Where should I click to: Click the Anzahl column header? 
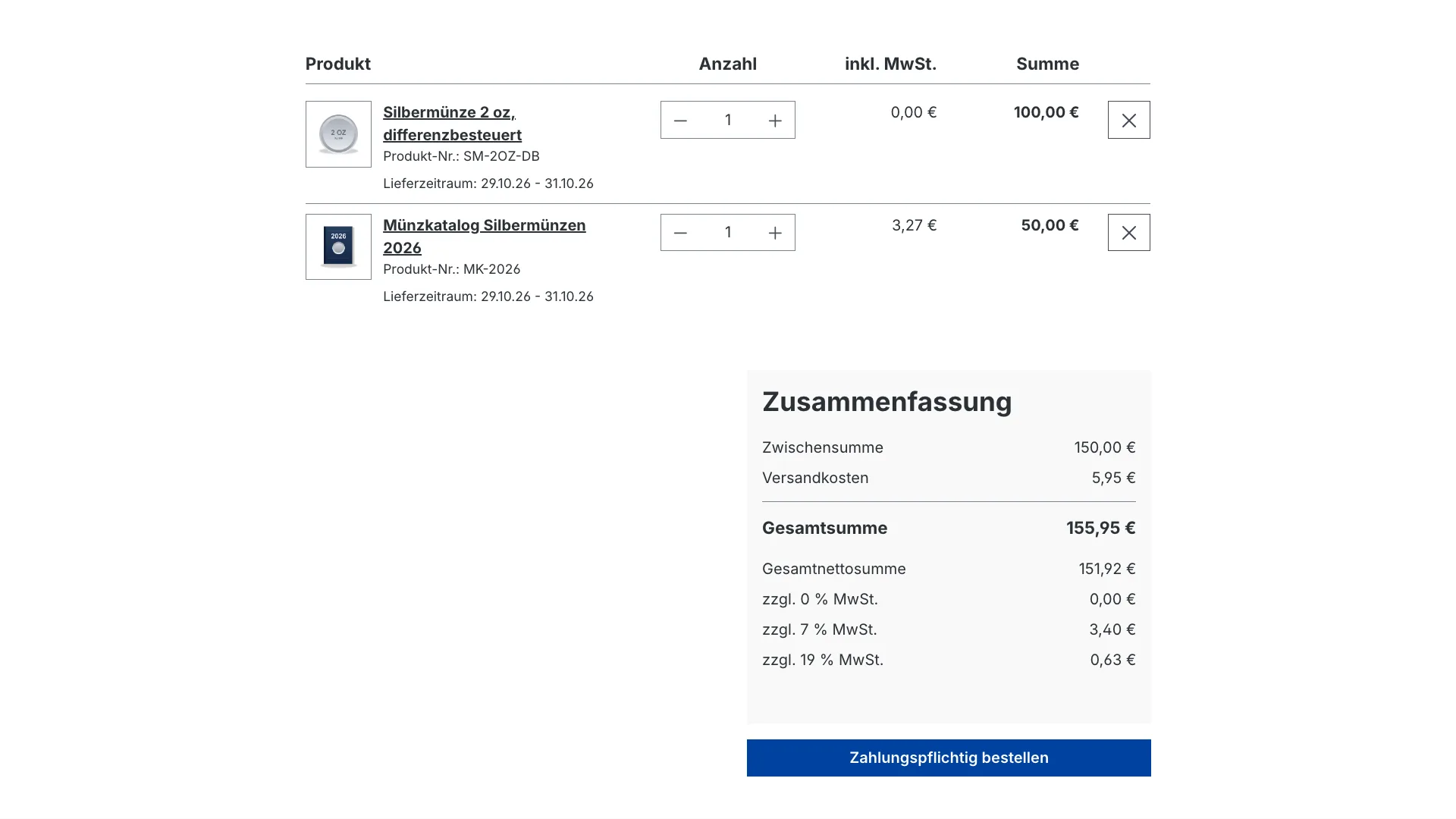727,64
